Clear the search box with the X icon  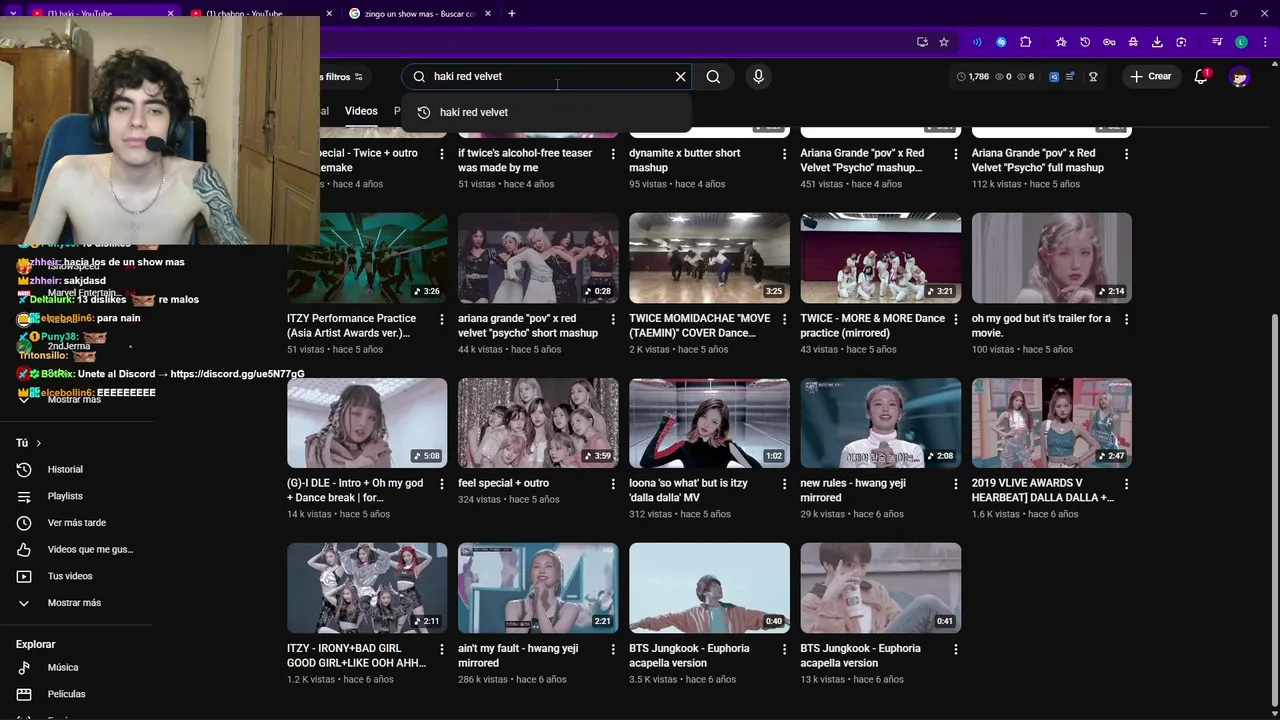point(681,76)
